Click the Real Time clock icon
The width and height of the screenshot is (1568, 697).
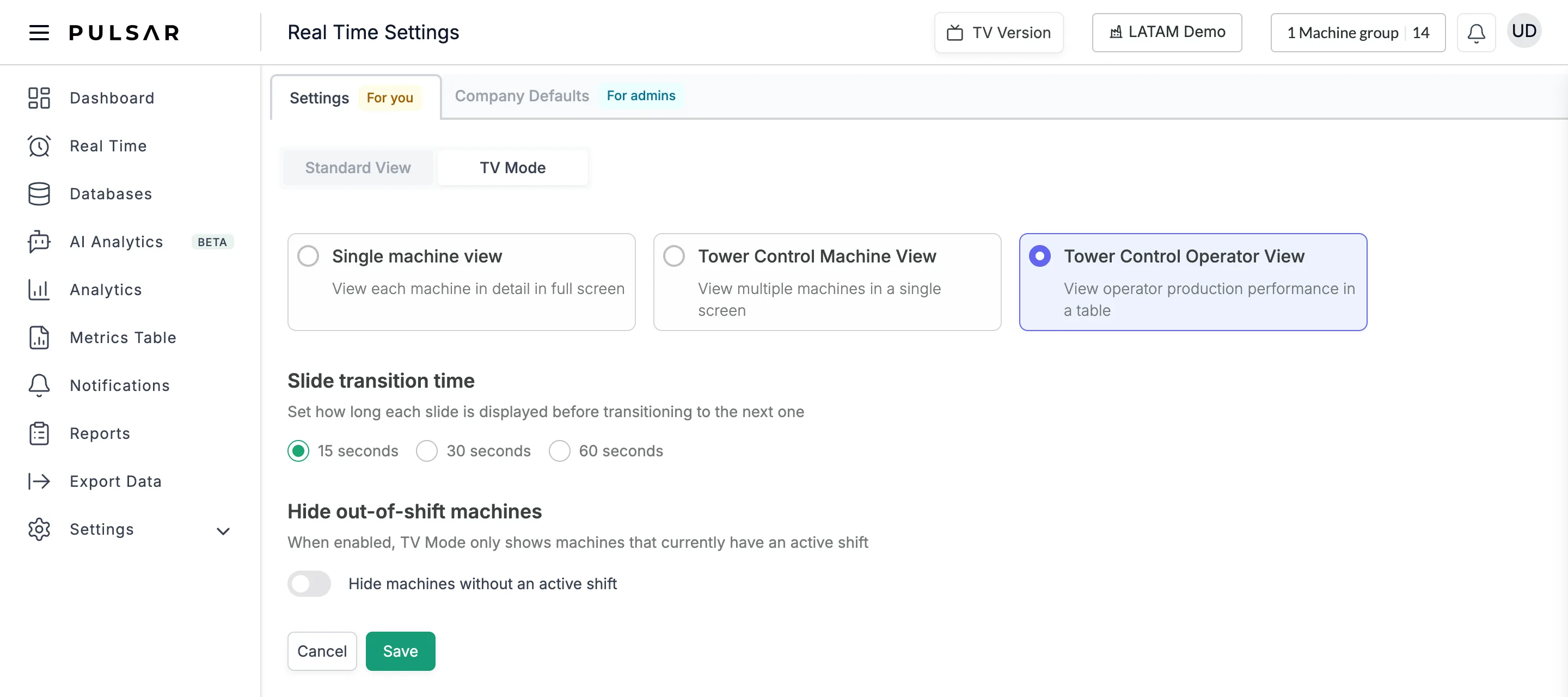(x=39, y=146)
